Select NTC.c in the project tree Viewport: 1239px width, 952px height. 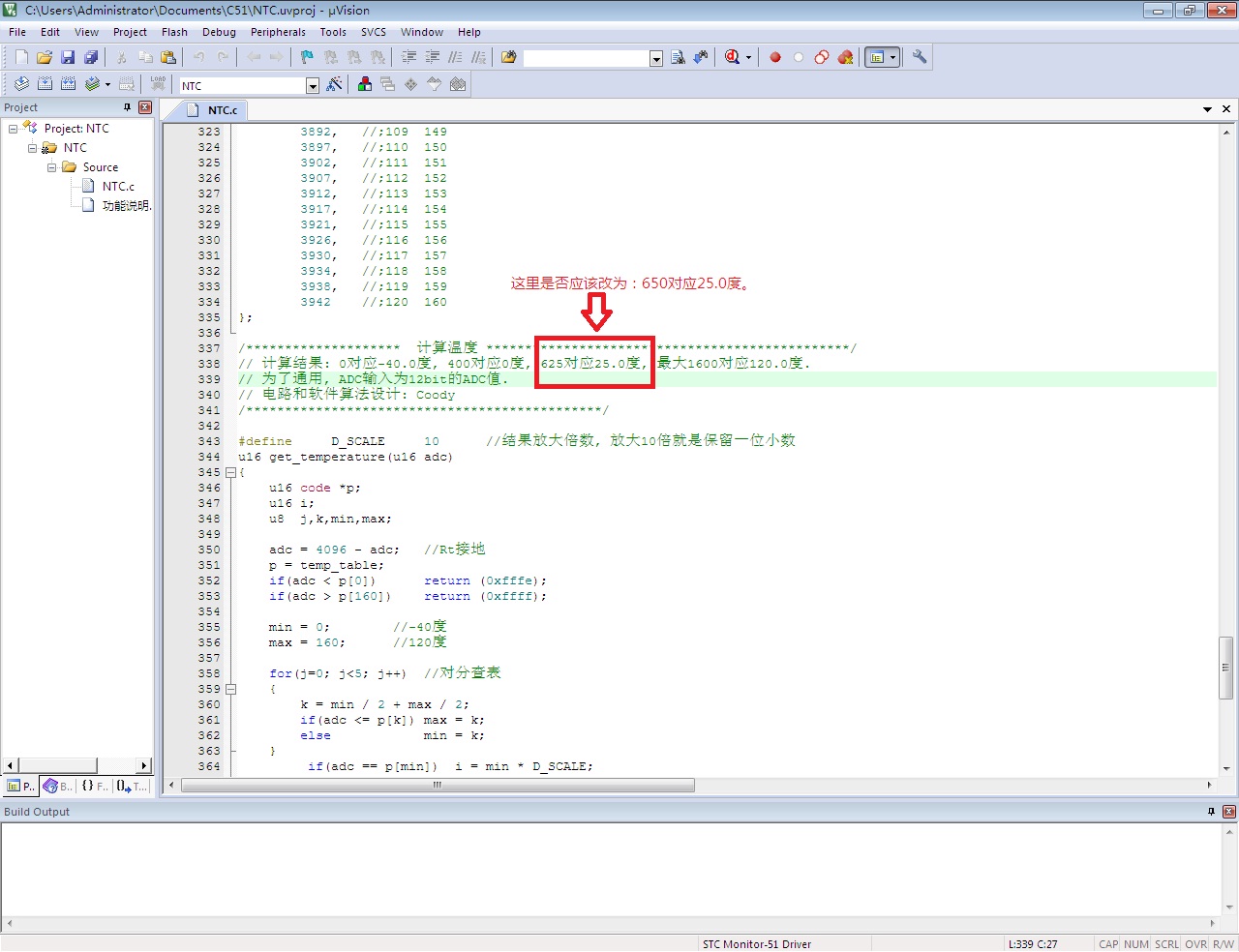point(118,187)
